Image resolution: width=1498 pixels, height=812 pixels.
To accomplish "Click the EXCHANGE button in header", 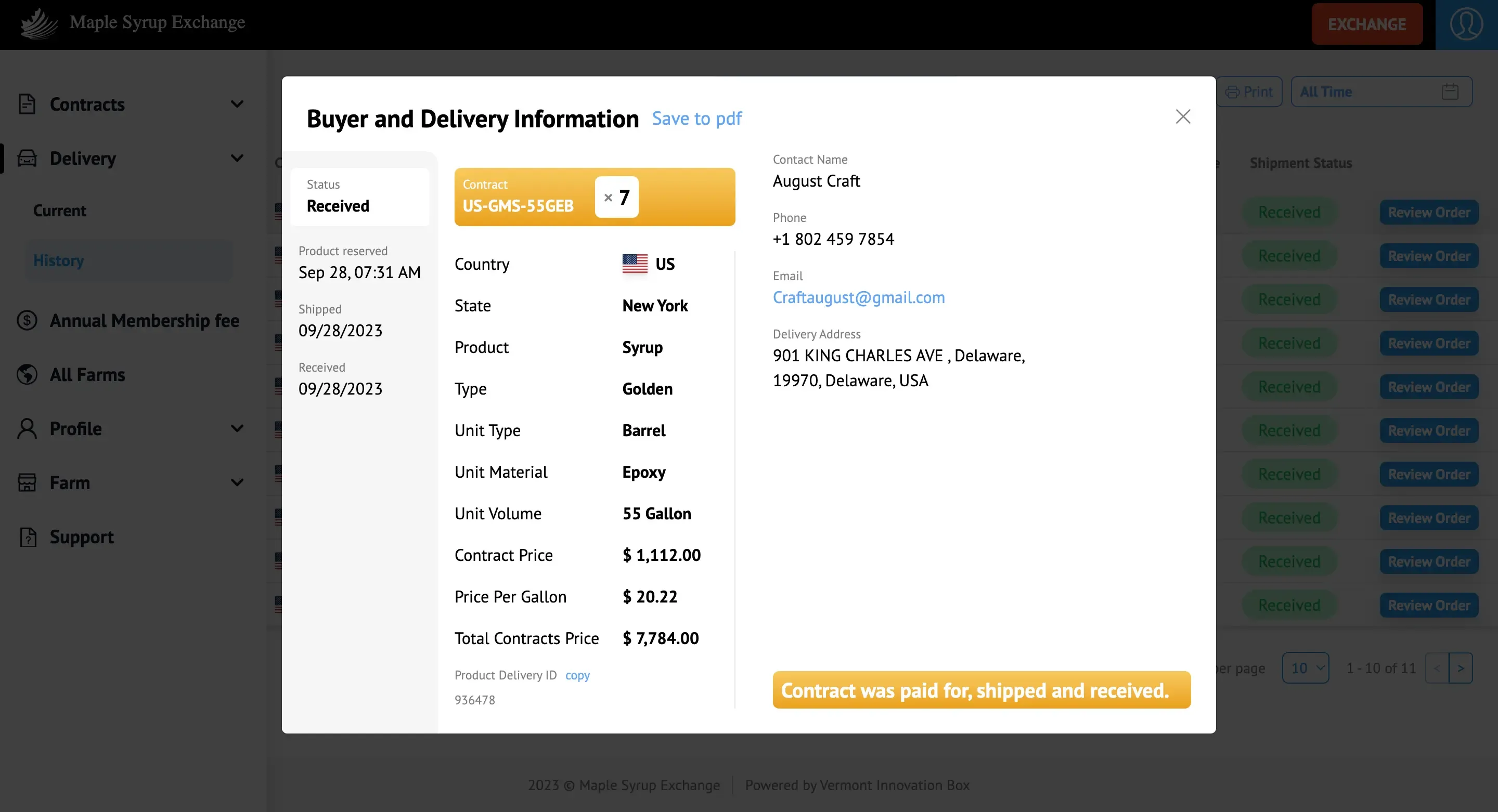I will tap(1366, 24).
